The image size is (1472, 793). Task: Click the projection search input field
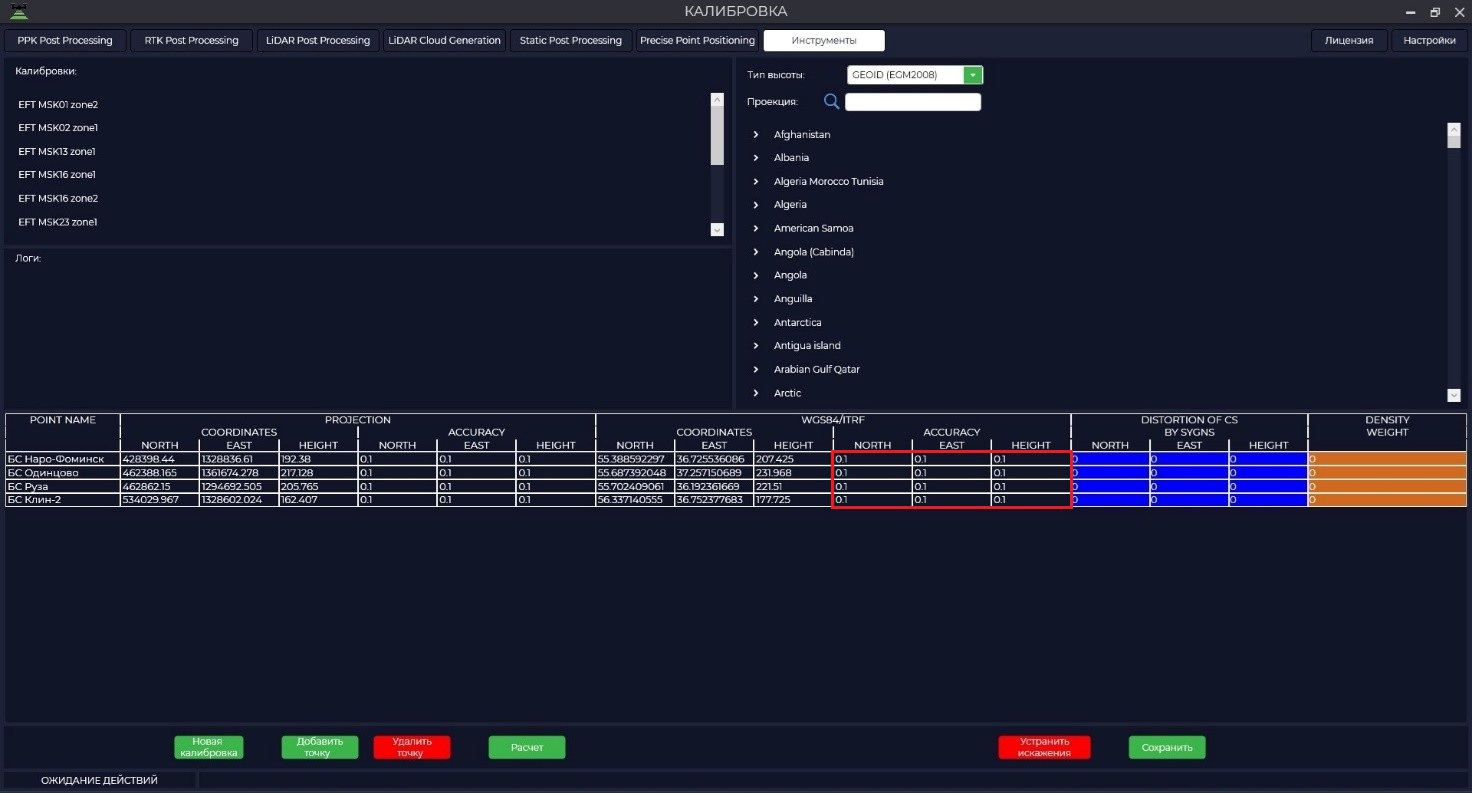tap(913, 102)
